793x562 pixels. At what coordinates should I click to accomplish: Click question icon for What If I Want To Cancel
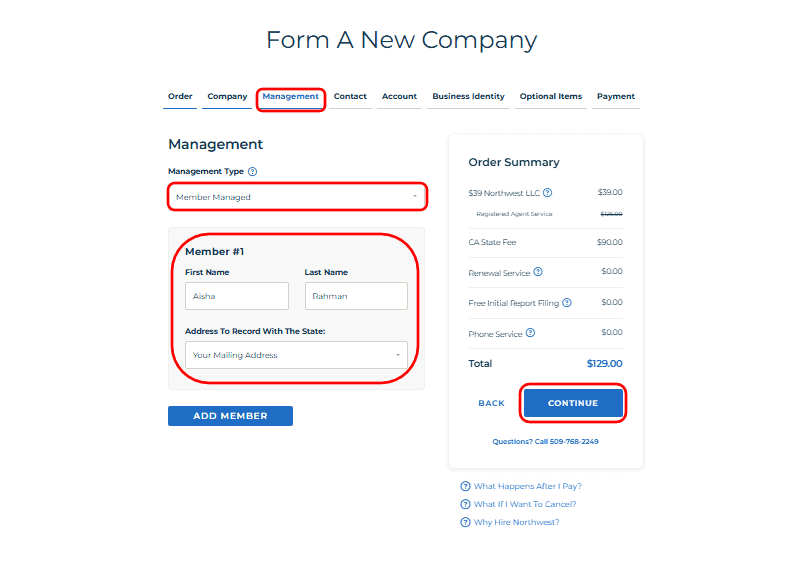[x=465, y=504]
